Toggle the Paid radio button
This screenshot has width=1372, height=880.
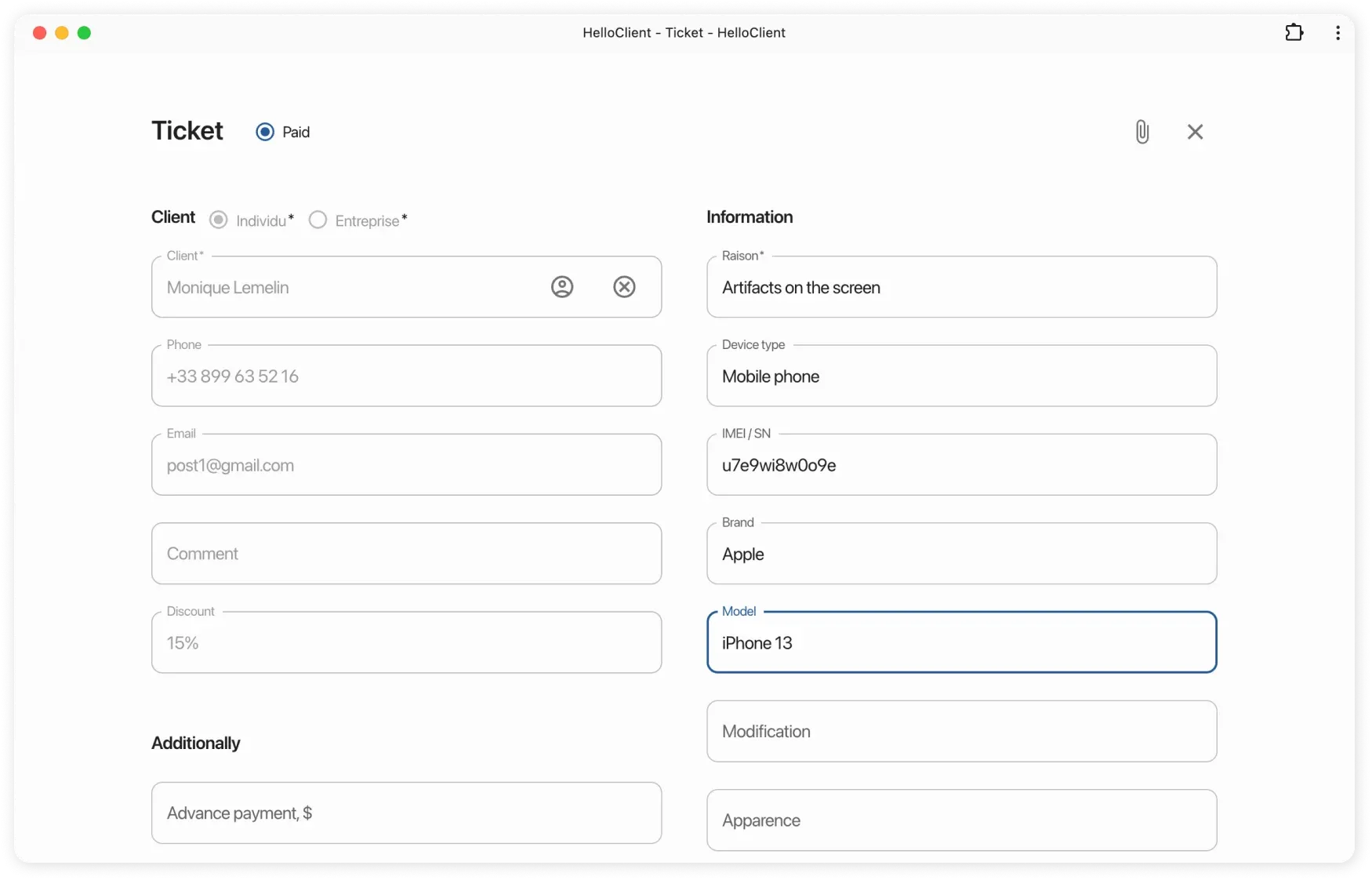(x=265, y=132)
